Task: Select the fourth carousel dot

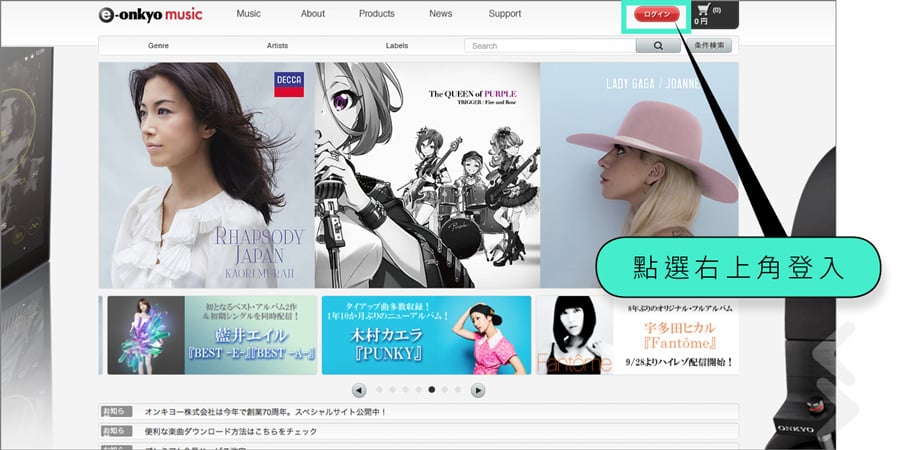Action: [418, 390]
